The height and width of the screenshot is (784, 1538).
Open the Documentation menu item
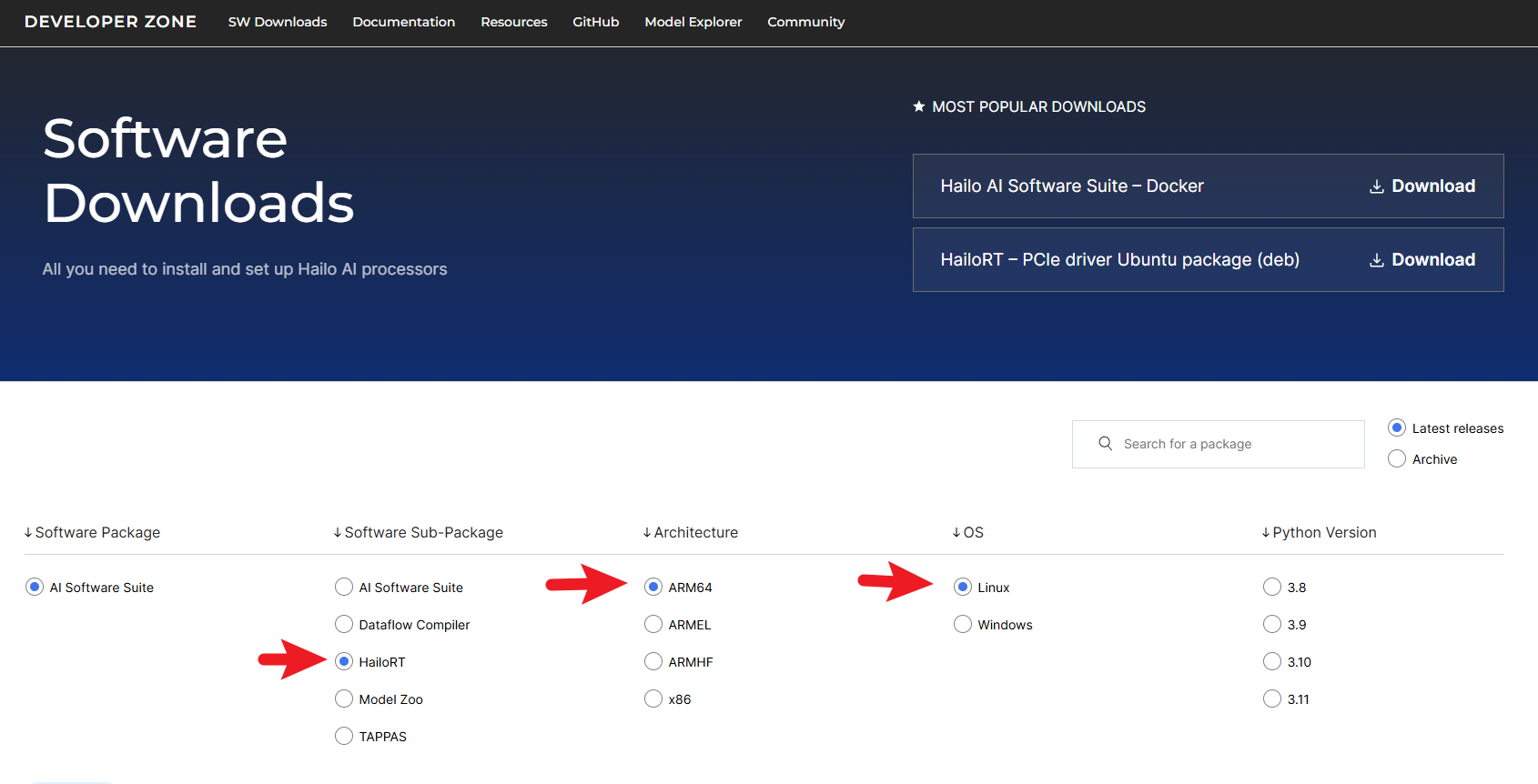point(404,22)
